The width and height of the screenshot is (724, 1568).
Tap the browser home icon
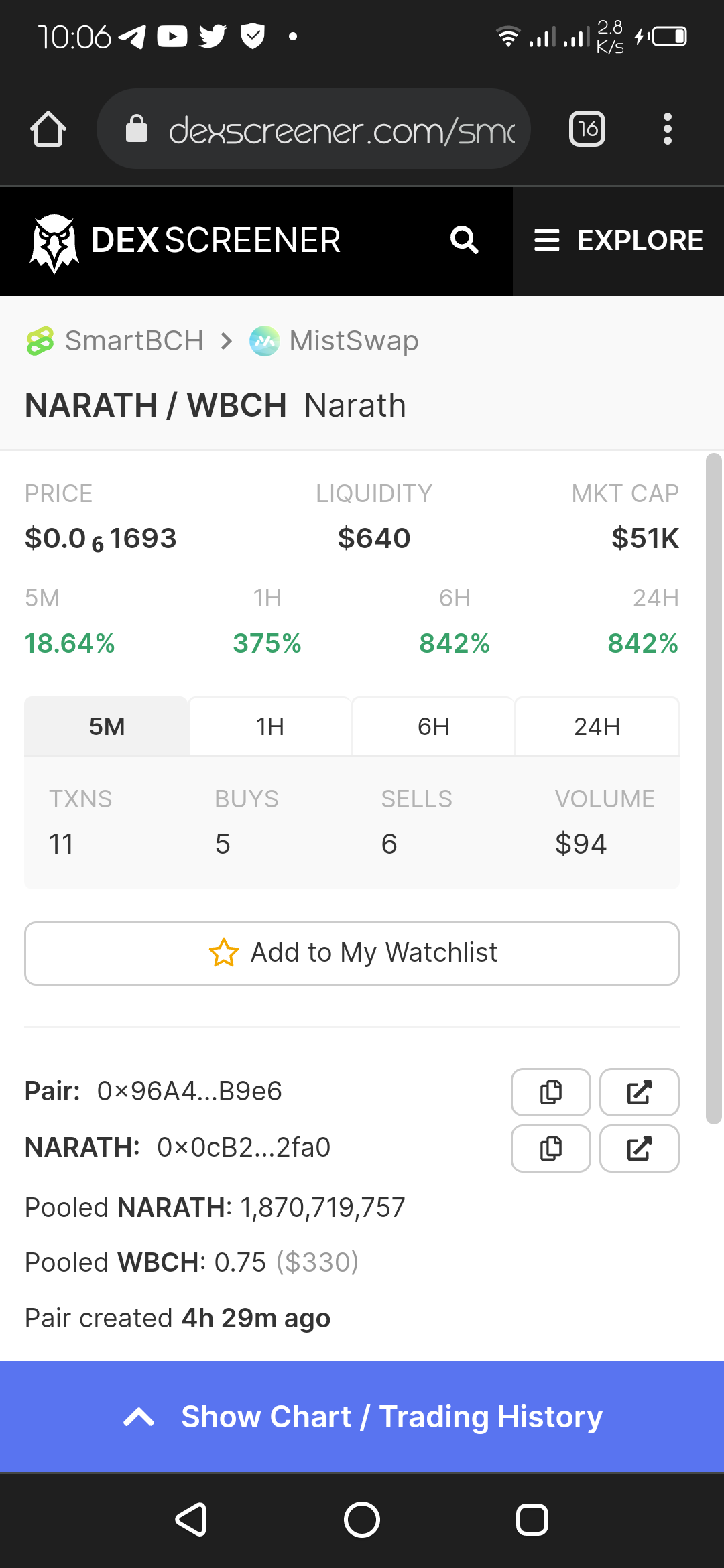[48, 129]
